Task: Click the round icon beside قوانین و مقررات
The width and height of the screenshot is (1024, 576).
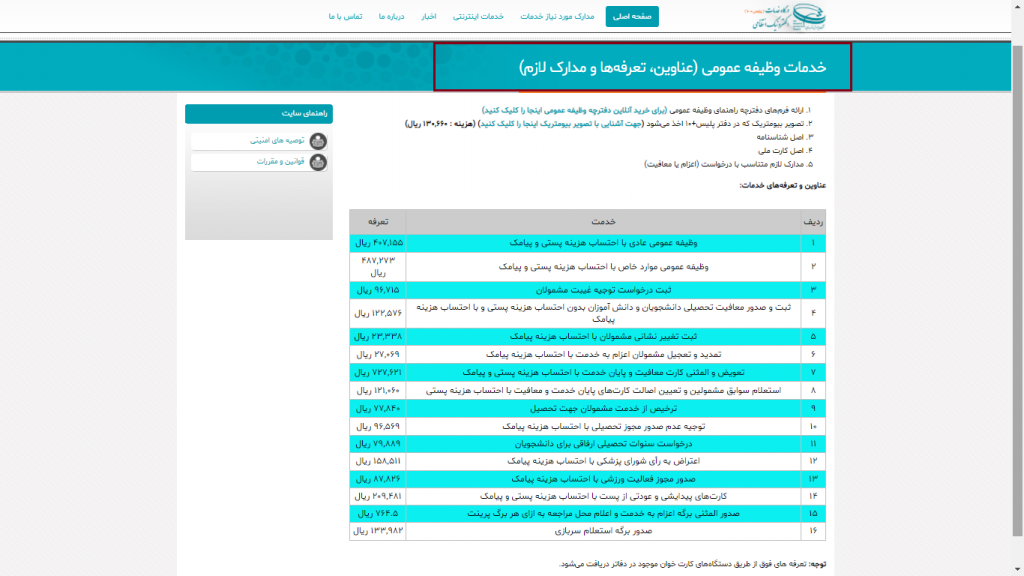Action: pyautogui.click(x=318, y=162)
